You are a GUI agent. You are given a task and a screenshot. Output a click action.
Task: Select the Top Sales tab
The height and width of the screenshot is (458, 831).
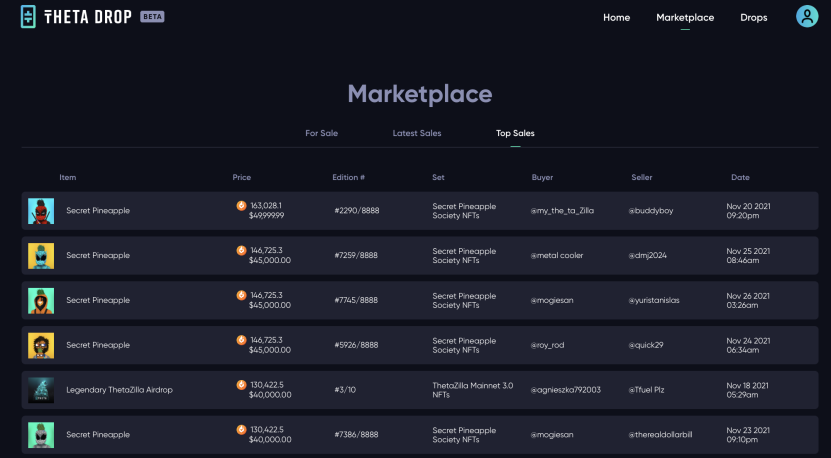pyautogui.click(x=515, y=133)
